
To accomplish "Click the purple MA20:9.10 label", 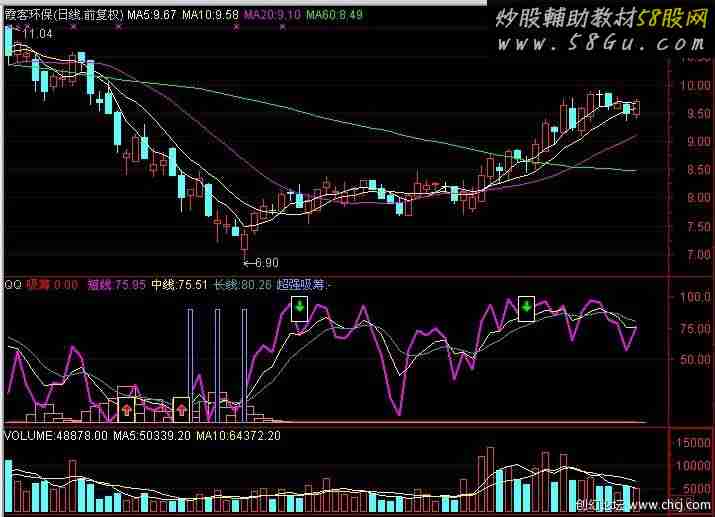I will [x=272, y=15].
